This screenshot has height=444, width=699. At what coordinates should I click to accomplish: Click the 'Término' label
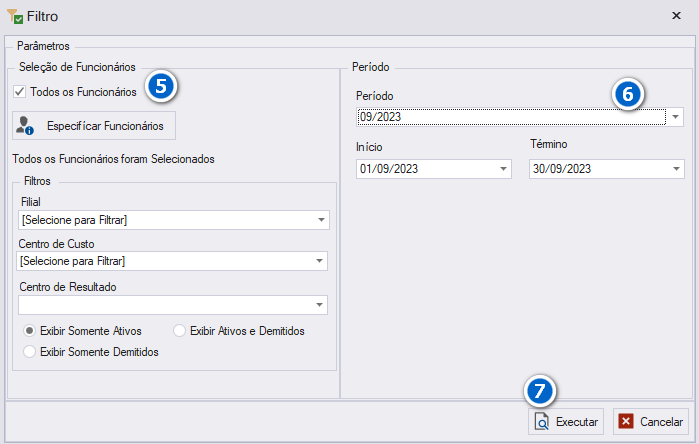549,144
